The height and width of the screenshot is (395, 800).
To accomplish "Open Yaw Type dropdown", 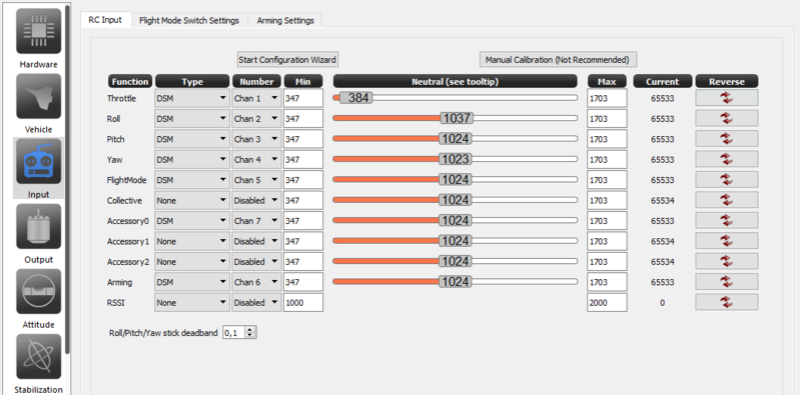I will pyautogui.click(x=192, y=159).
